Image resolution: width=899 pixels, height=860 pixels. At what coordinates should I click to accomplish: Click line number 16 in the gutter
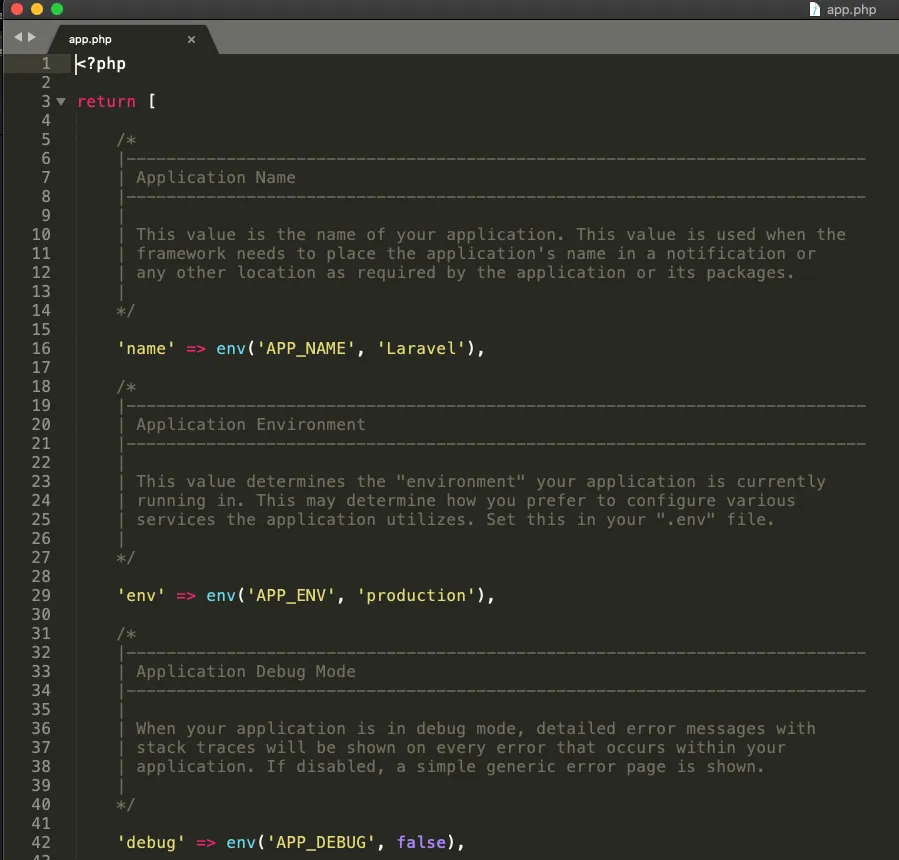(40, 348)
